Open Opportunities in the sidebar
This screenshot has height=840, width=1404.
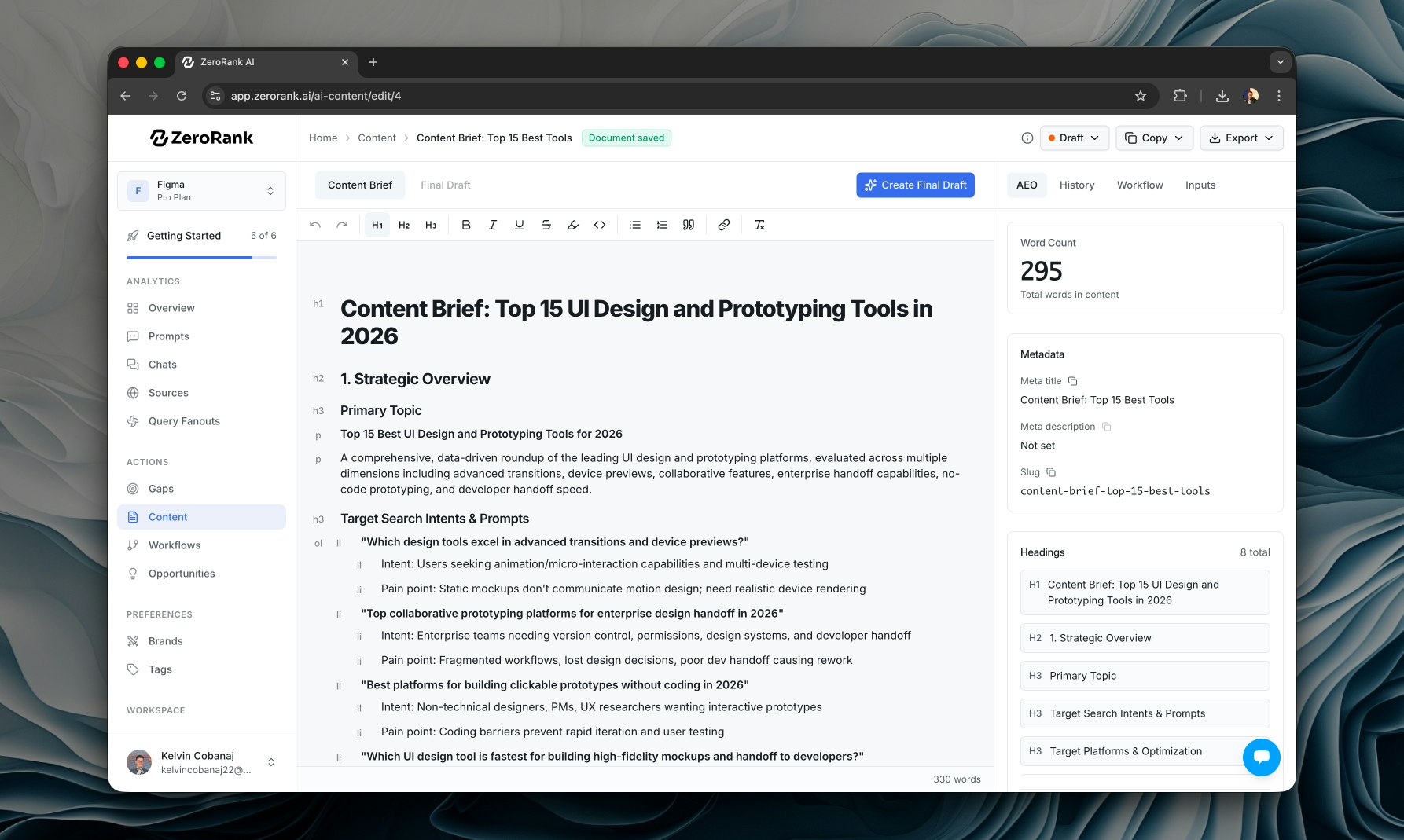[x=201, y=574]
